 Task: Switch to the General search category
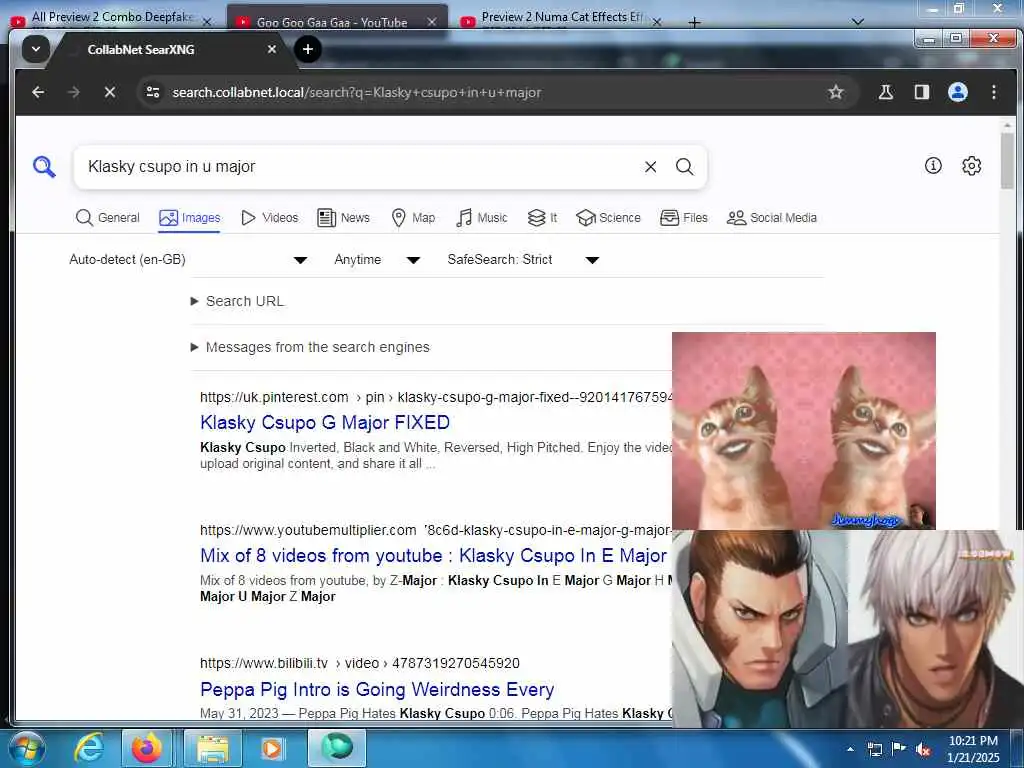(108, 217)
